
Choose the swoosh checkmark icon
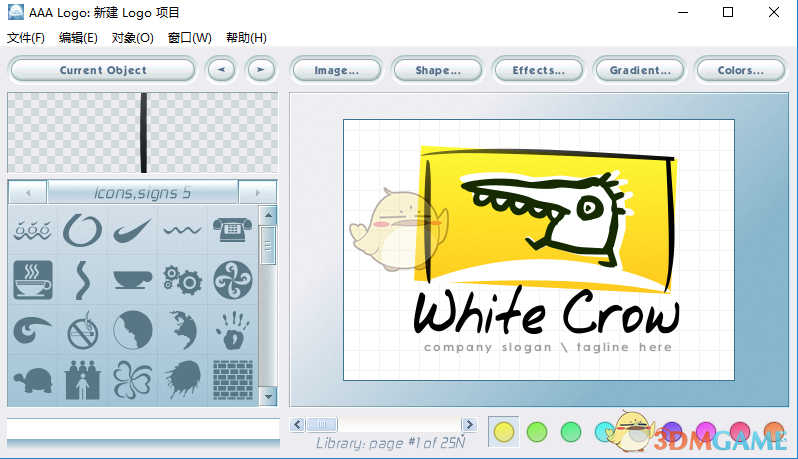tap(132, 230)
